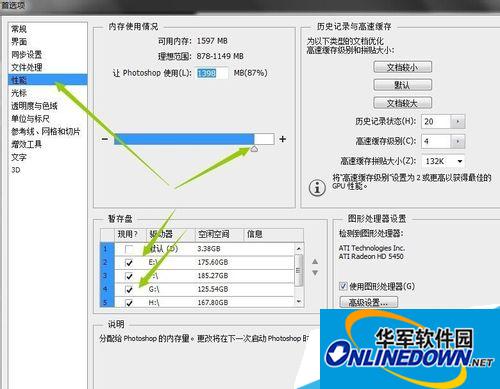The image size is (500, 389).
Task: Click the 高速缓存级别 value field 4
Action: click(436, 141)
